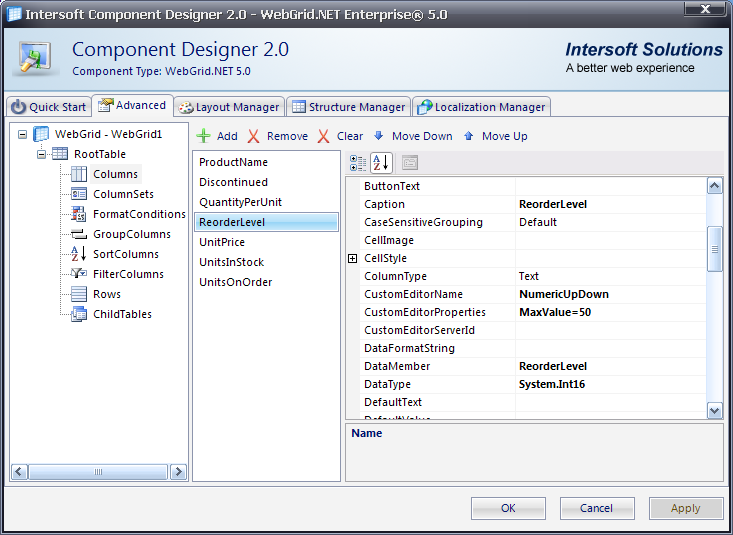Click the tree panel scroll left arrow
This screenshot has width=733, height=535.
tap(19, 472)
